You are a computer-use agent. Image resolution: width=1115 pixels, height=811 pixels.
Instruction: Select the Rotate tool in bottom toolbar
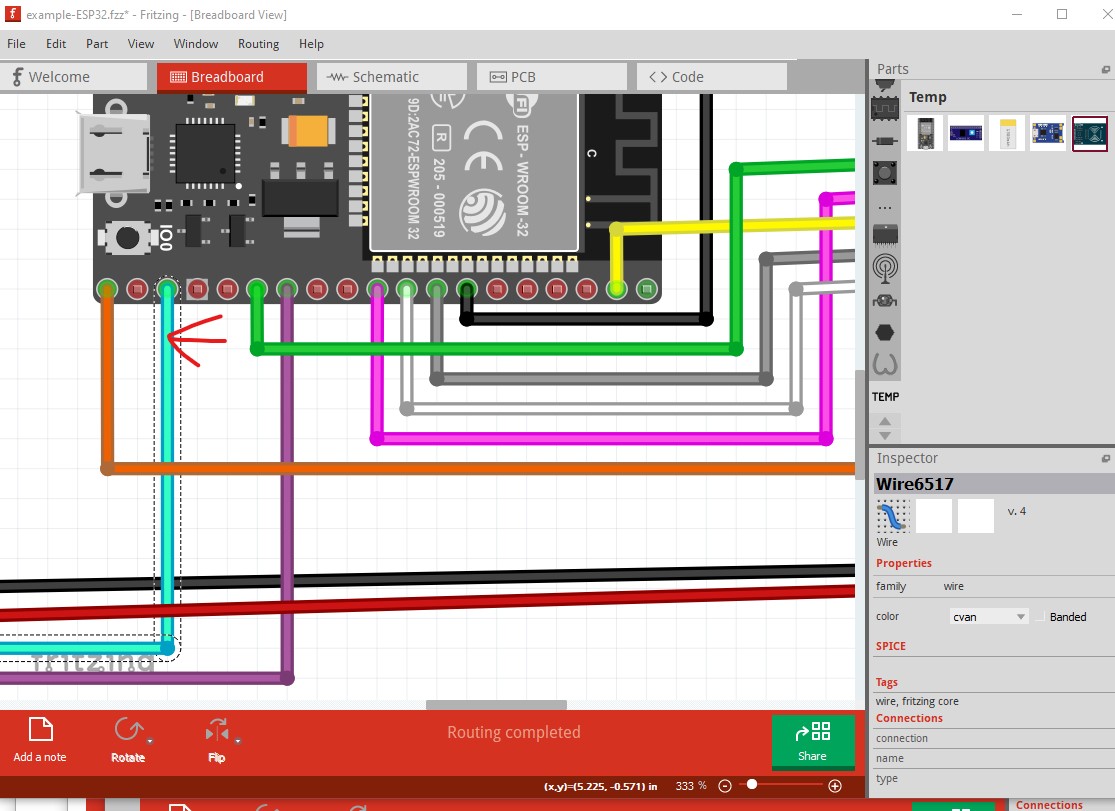click(x=127, y=733)
